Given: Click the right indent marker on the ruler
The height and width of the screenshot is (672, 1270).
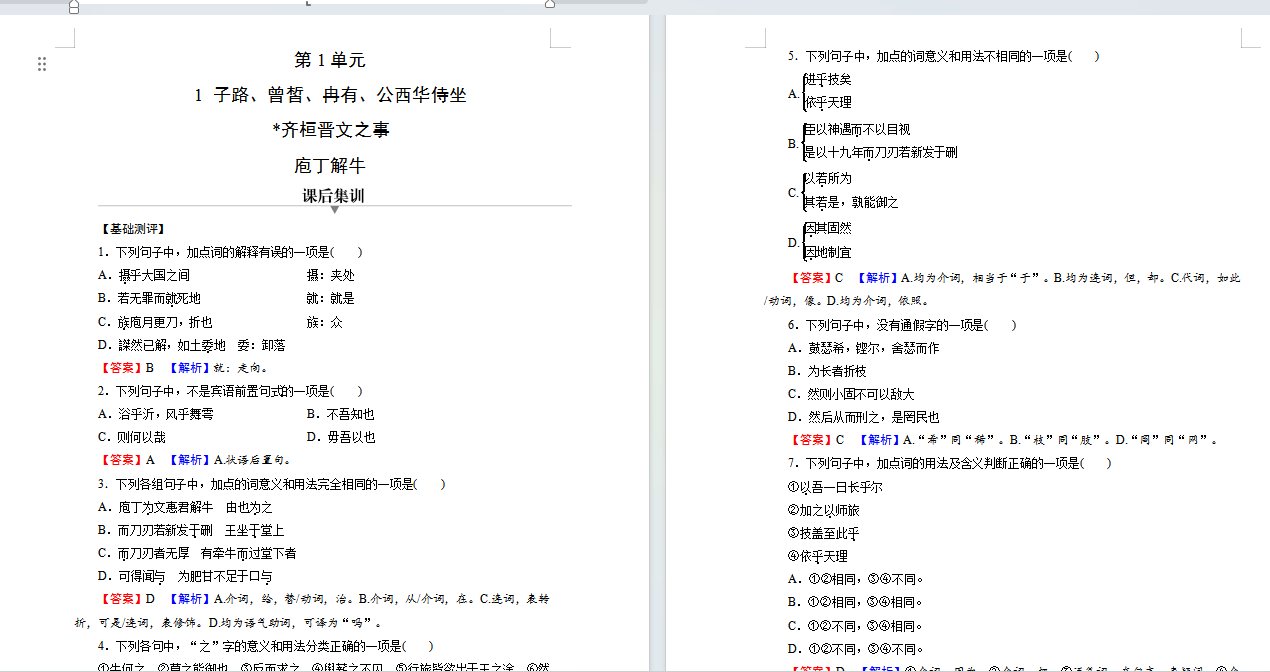Looking at the screenshot, I should pyautogui.click(x=549, y=5).
